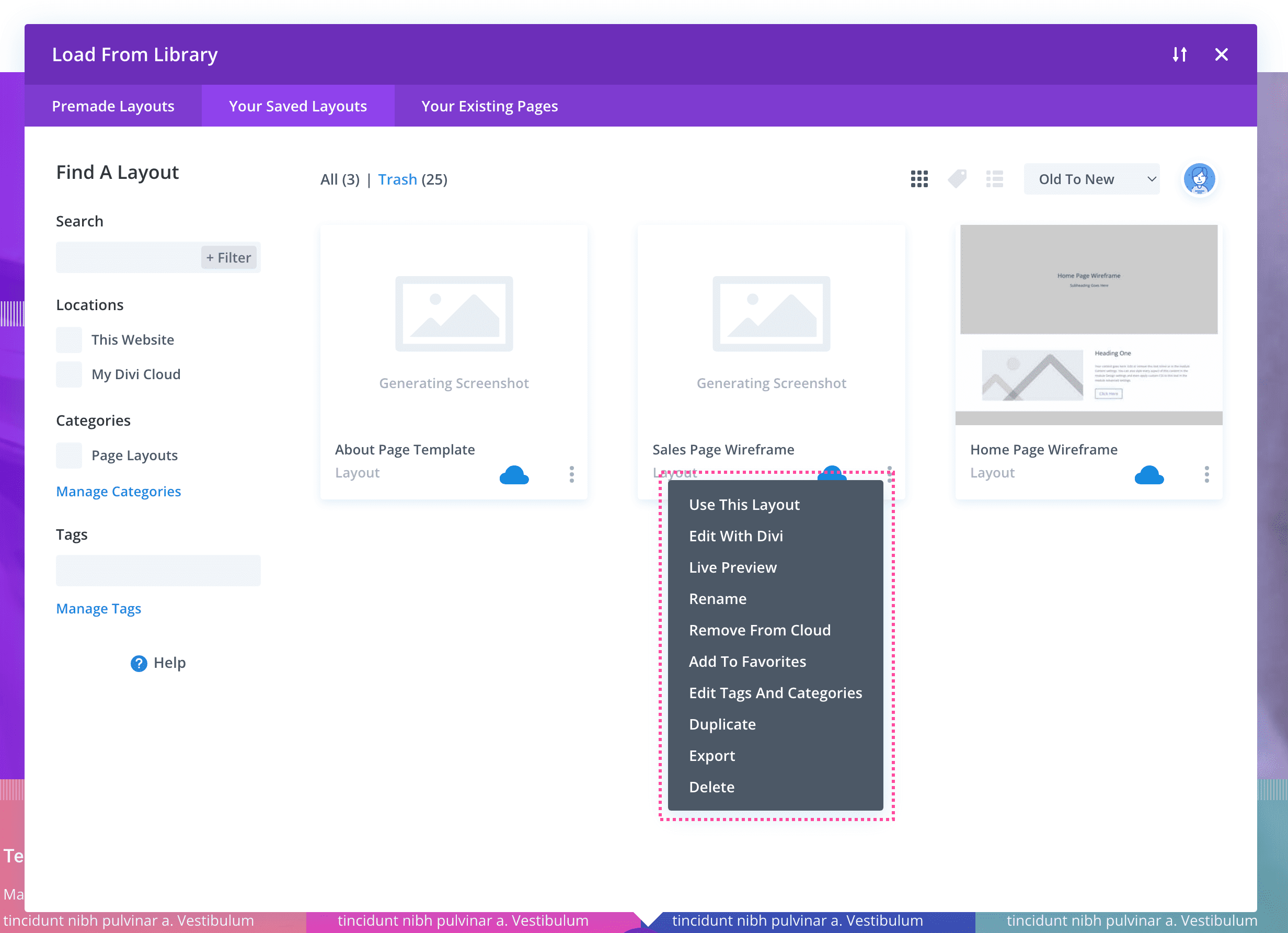Click the Manage Categories link
1288x933 pixels.
[x=118, y=492]
